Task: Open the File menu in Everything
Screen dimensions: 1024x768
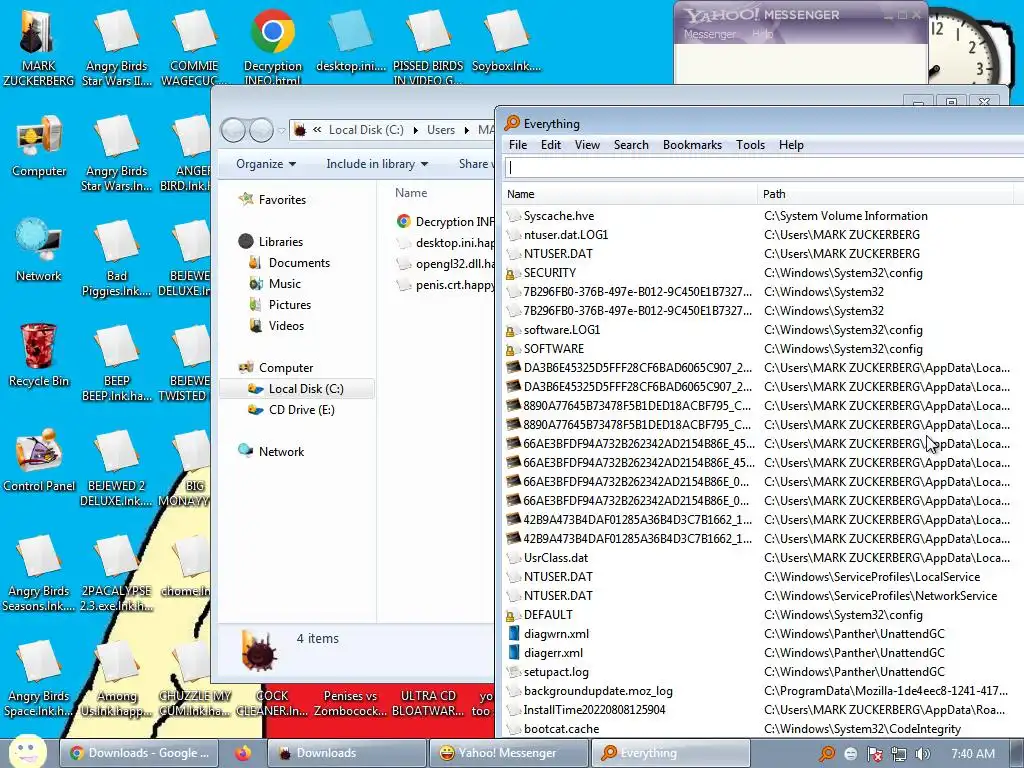Action: point(518,145)
